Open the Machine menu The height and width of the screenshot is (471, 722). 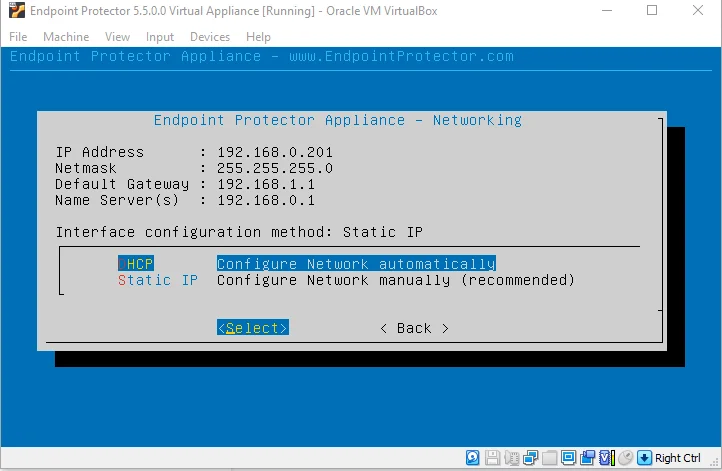66,37
